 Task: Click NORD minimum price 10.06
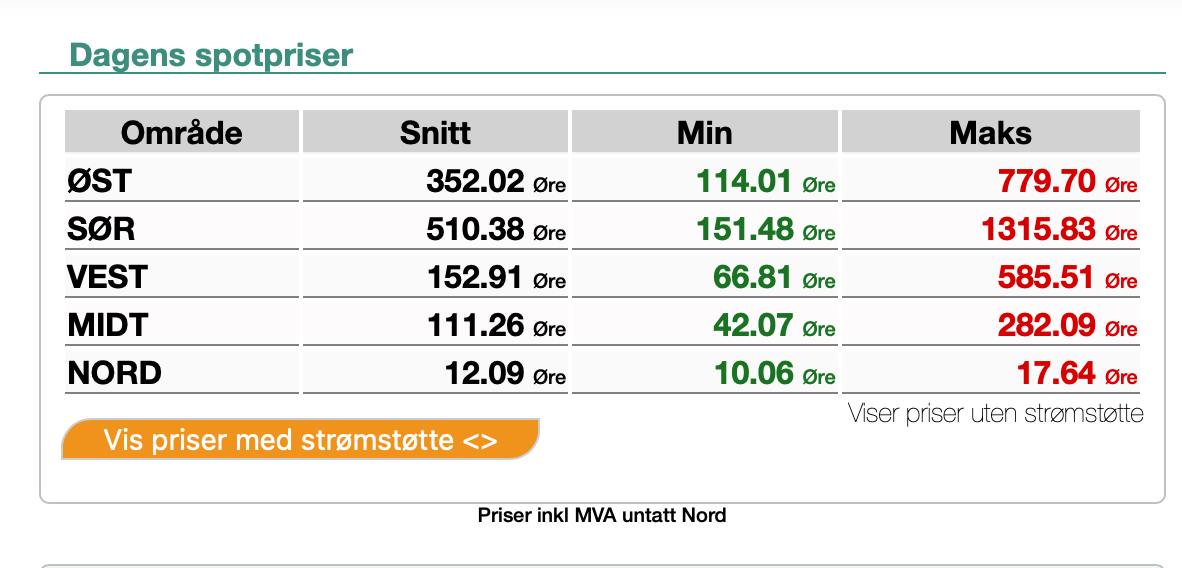pos(752,373)
